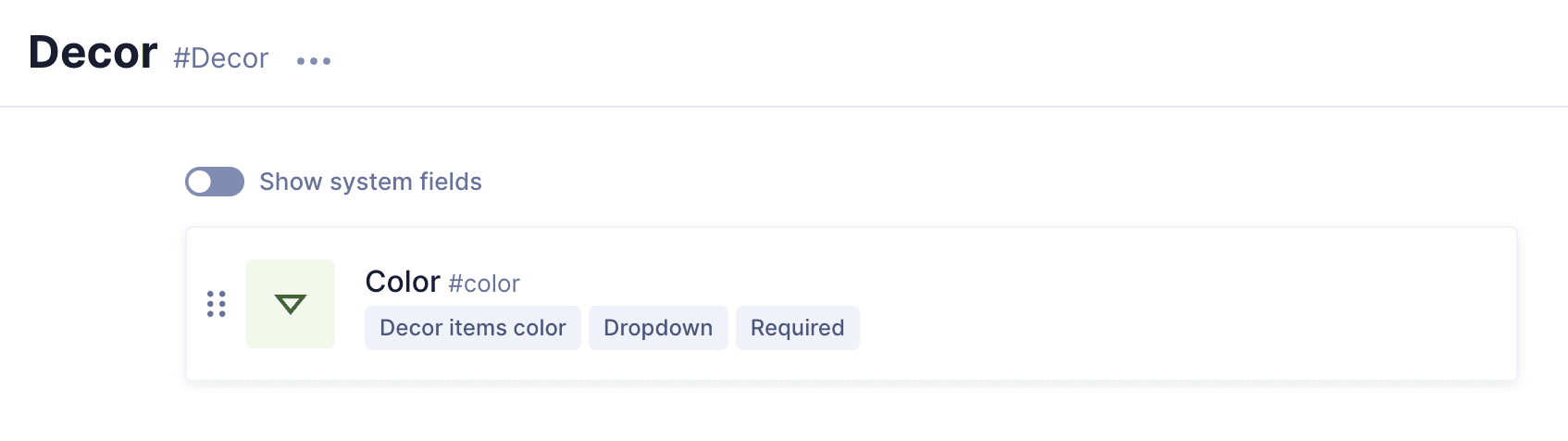The height and width of the screenshot is (441, 1568).
Task: Click the Required validation tag
Action: click(x=797, y=328)
